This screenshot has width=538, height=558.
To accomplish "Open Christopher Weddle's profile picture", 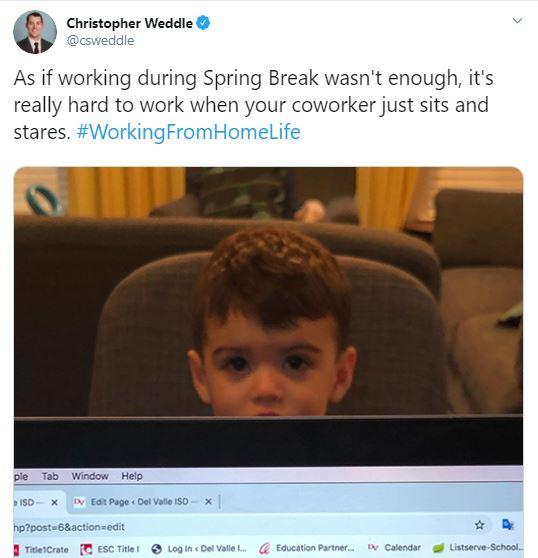I will [35, 32].
